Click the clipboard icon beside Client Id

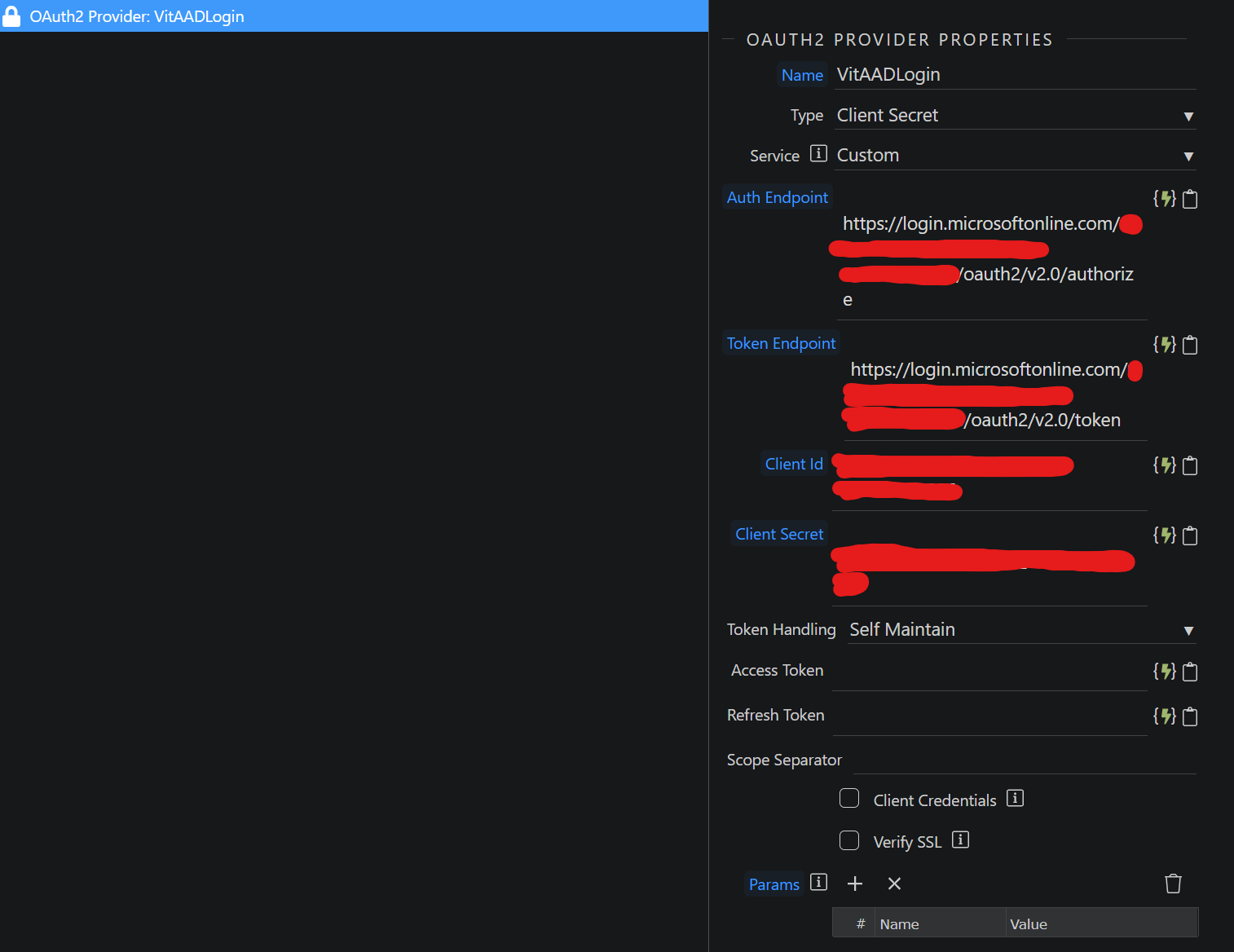coord(1190,465)
